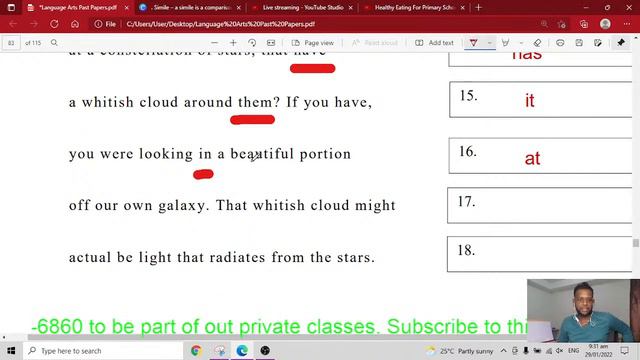Open the volume control in tray

click(560, 351)
